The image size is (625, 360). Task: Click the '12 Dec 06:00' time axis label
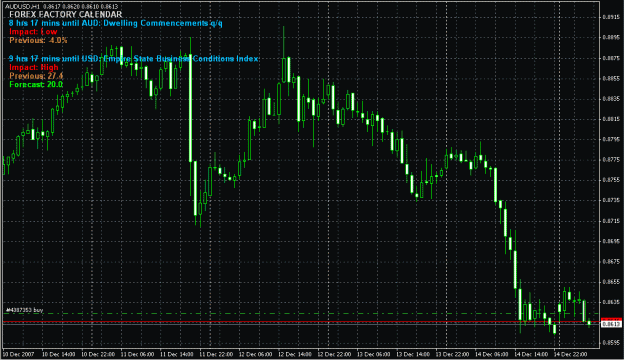point(256,354)
